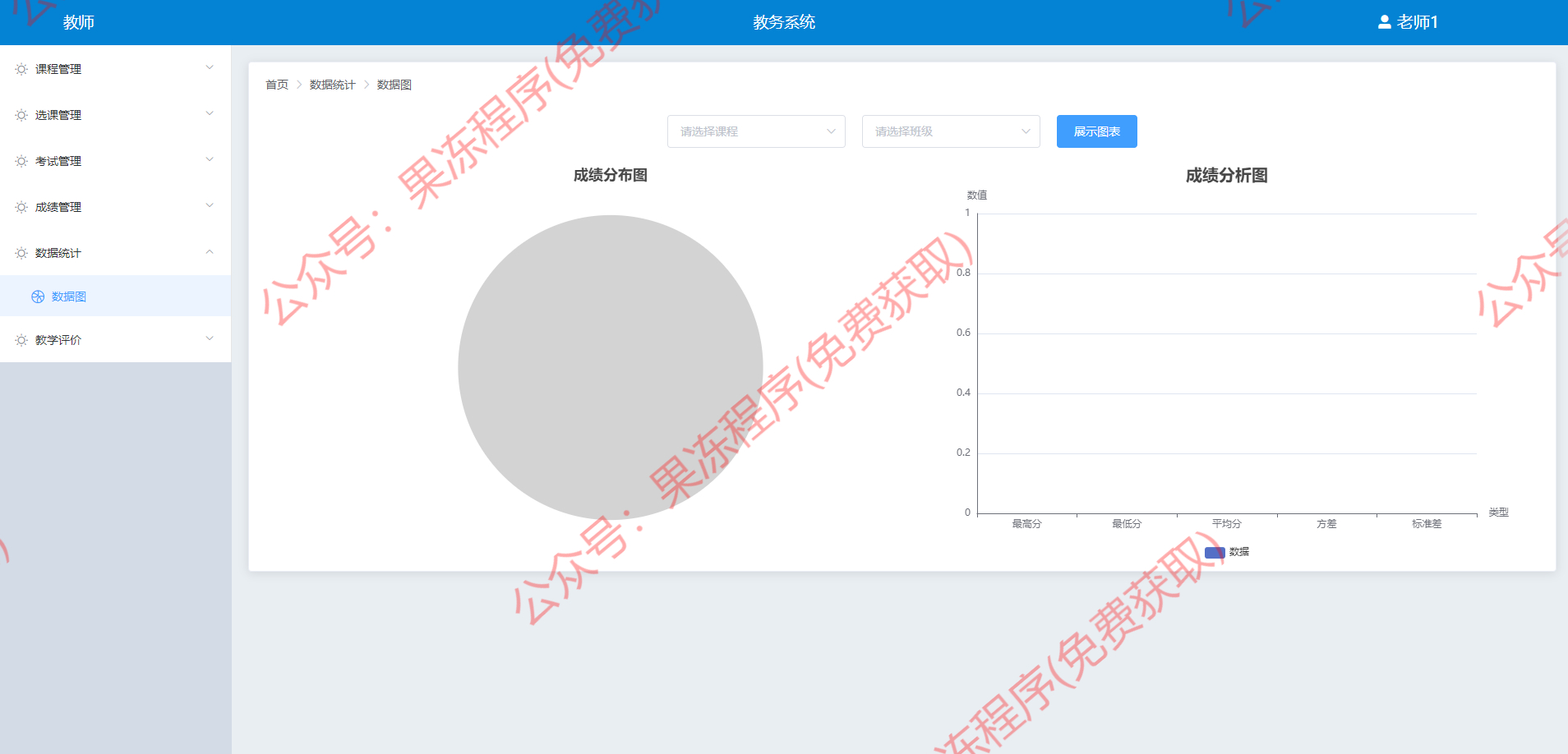
Task: Click the gray pie chart circle
Action: [x=611, y=367]
